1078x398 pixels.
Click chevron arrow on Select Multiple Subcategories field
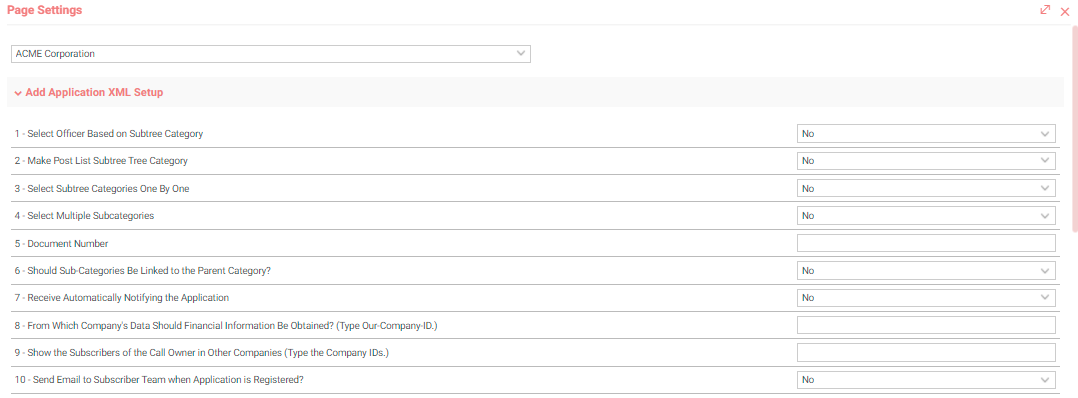tap(1045, 216)
